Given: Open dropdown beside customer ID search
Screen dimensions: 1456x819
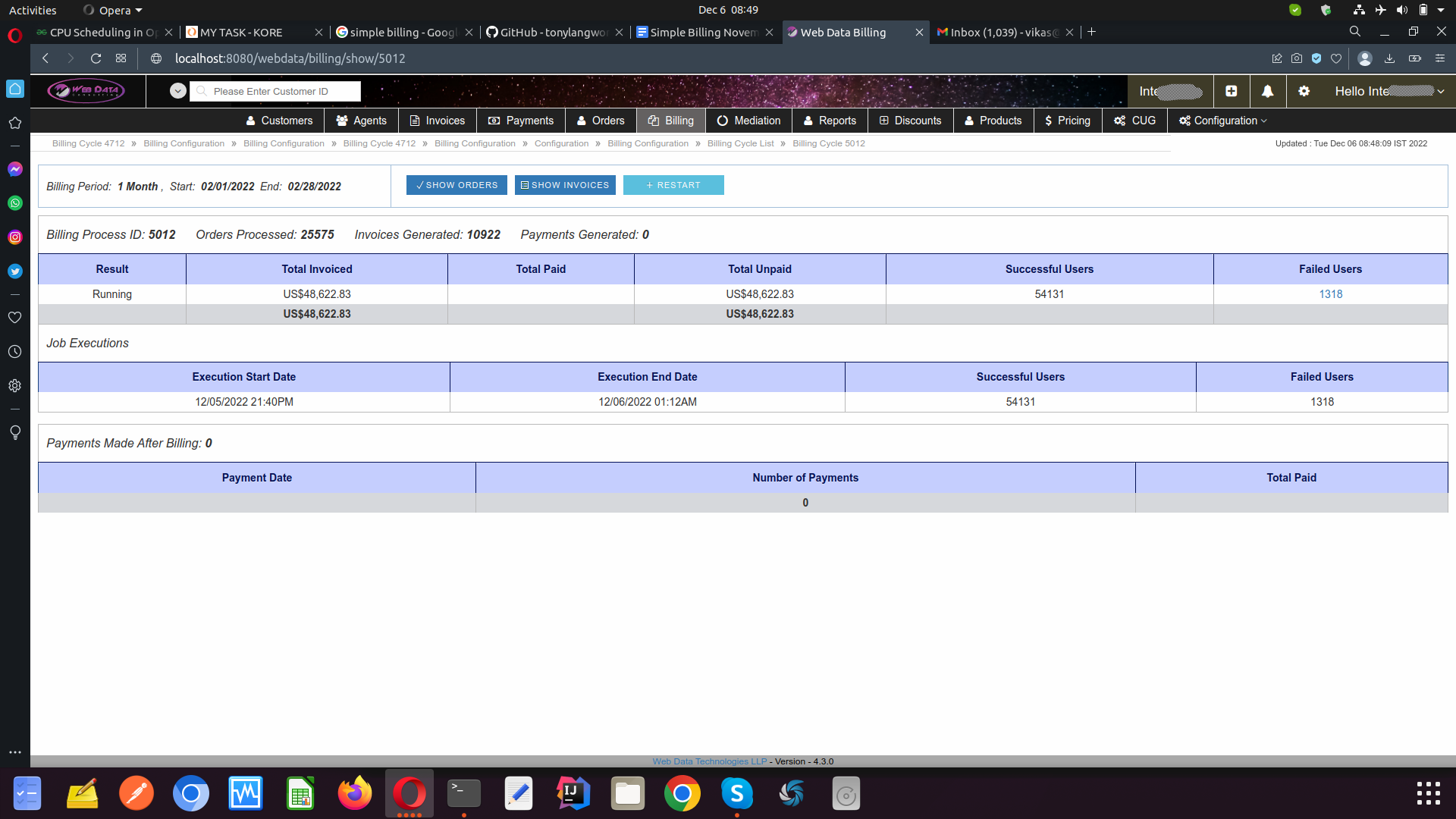Looking at the screenshot, I should (x=177, y=91).
